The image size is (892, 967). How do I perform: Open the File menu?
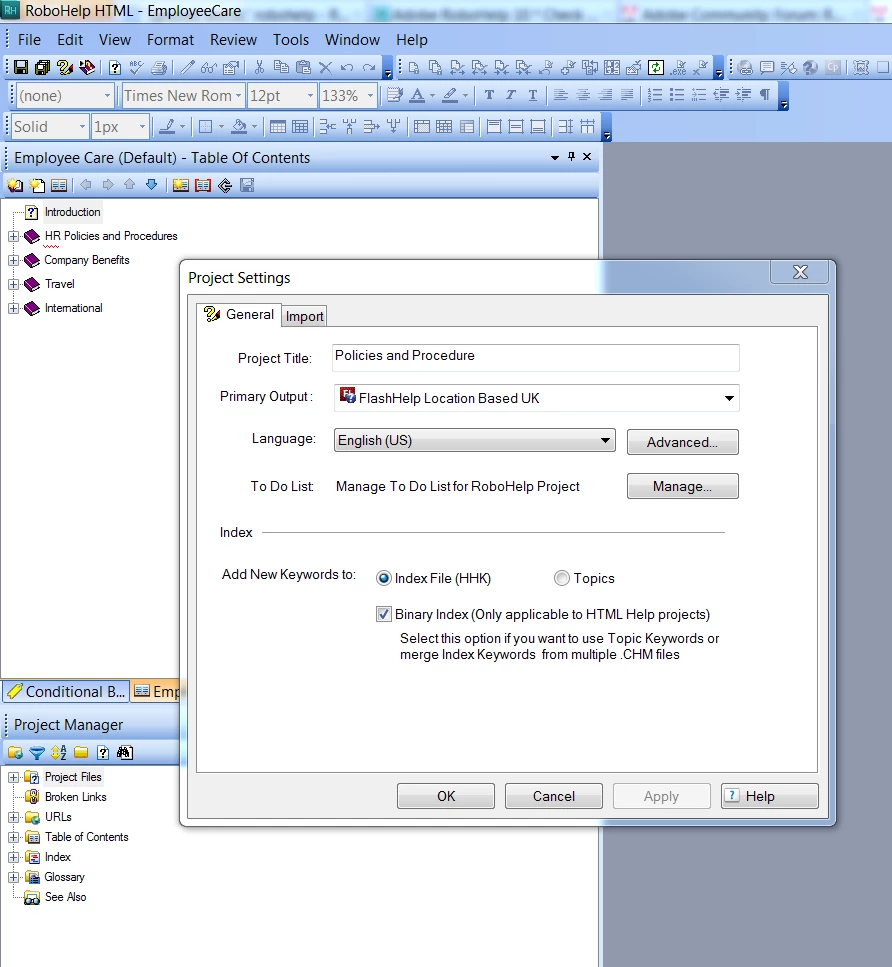tap(29, 39)
